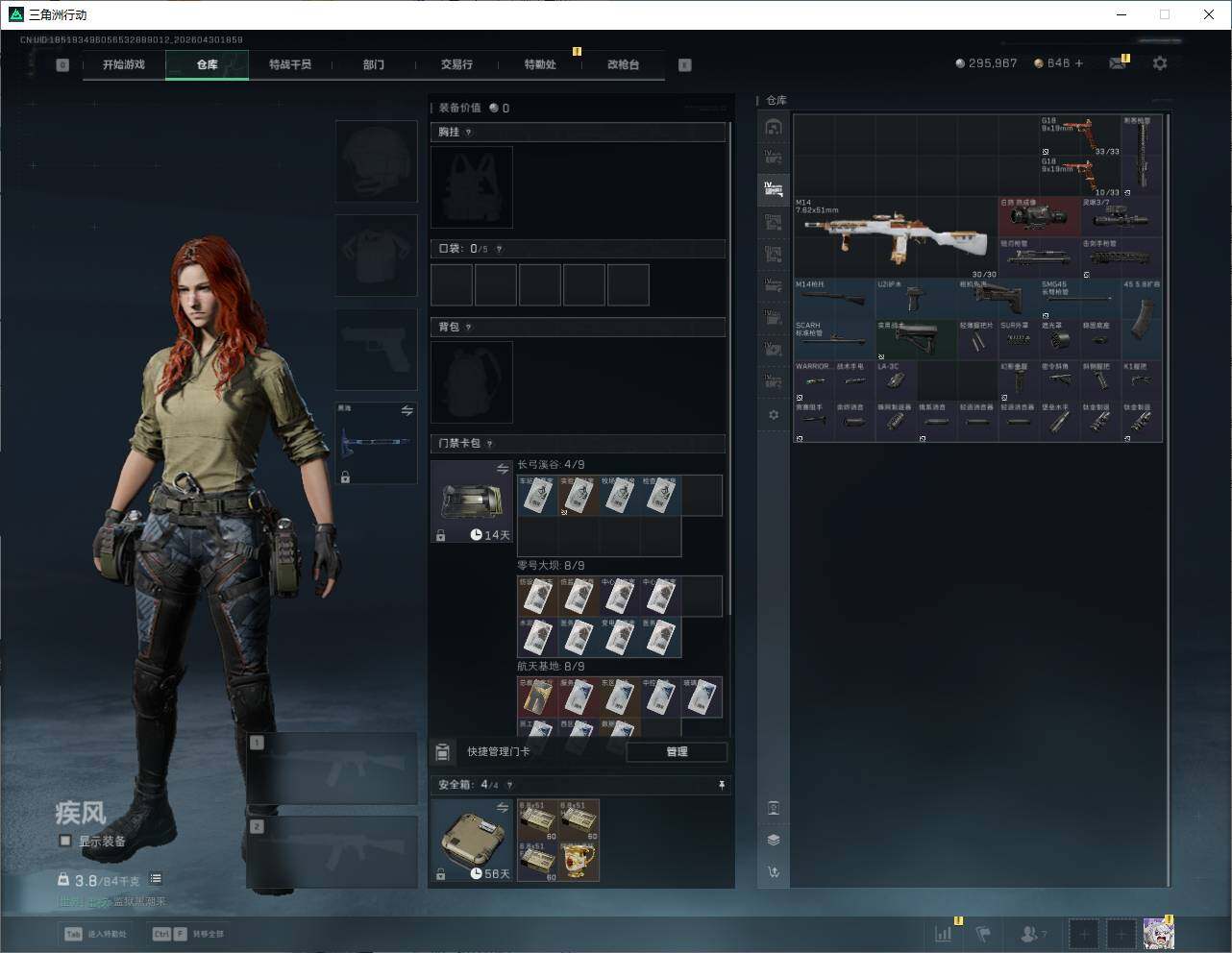
Task: Select the empty chest rig slot
Action: coord(472,186)
